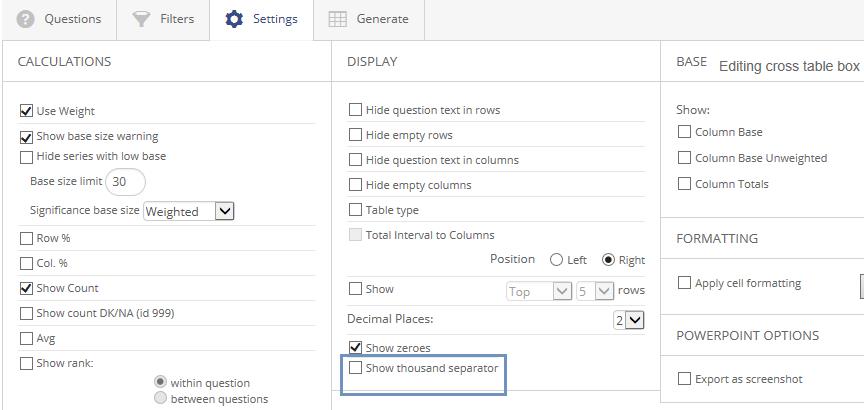Click the Base size limit field
This screenshot has width=864, height=410.
(x=125, y=182)
